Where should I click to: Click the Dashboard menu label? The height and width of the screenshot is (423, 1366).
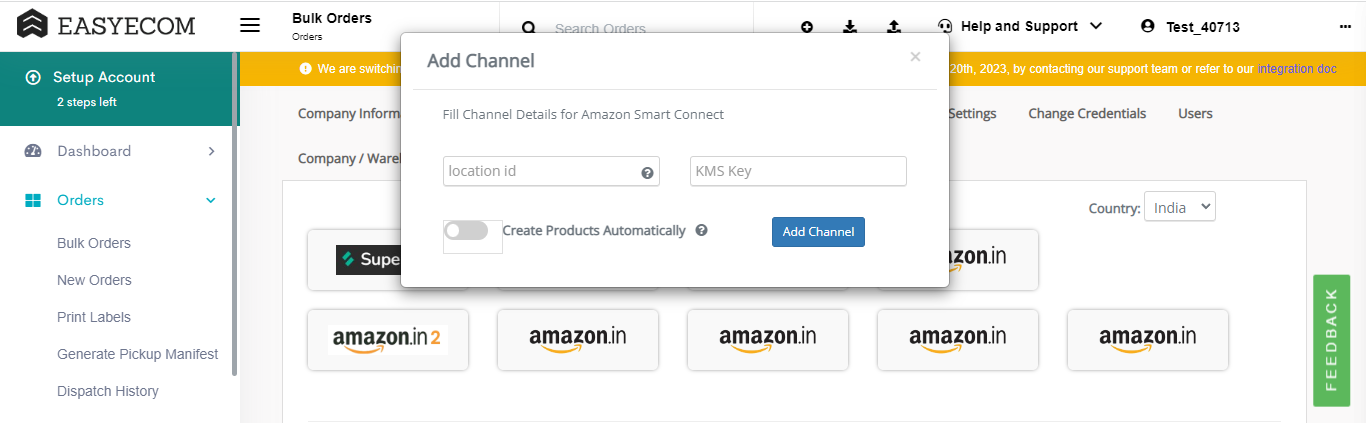94,151
